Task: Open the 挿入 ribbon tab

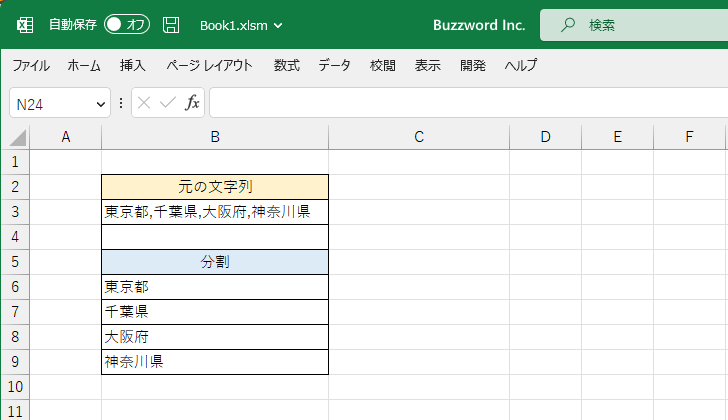Action: (132, 65)
